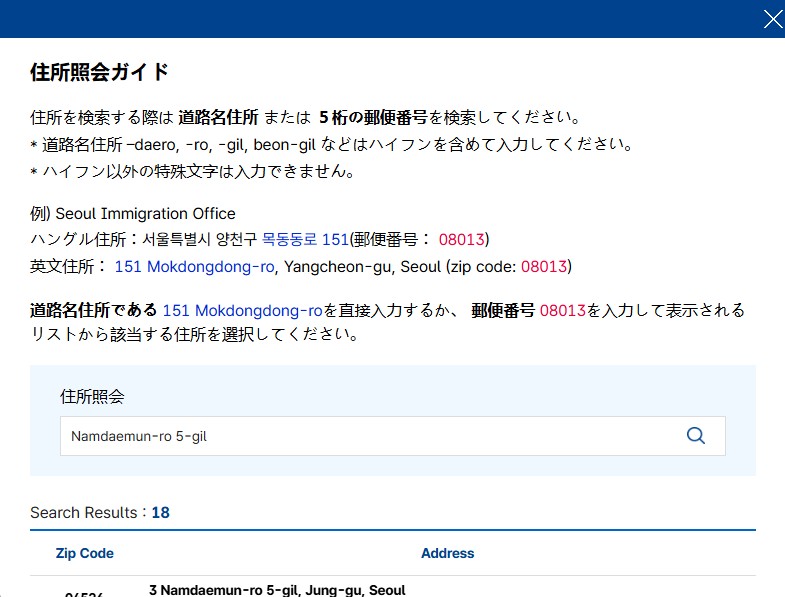This screenshot has height=597, width=785.
Task: Click the Seoul Immigration Office example text
Action: click(x=145, y=214)
